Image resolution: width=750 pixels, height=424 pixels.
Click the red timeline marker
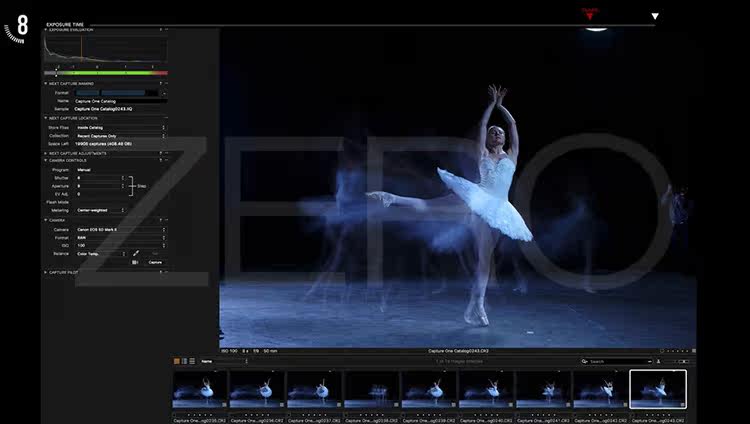coord(590,14)
